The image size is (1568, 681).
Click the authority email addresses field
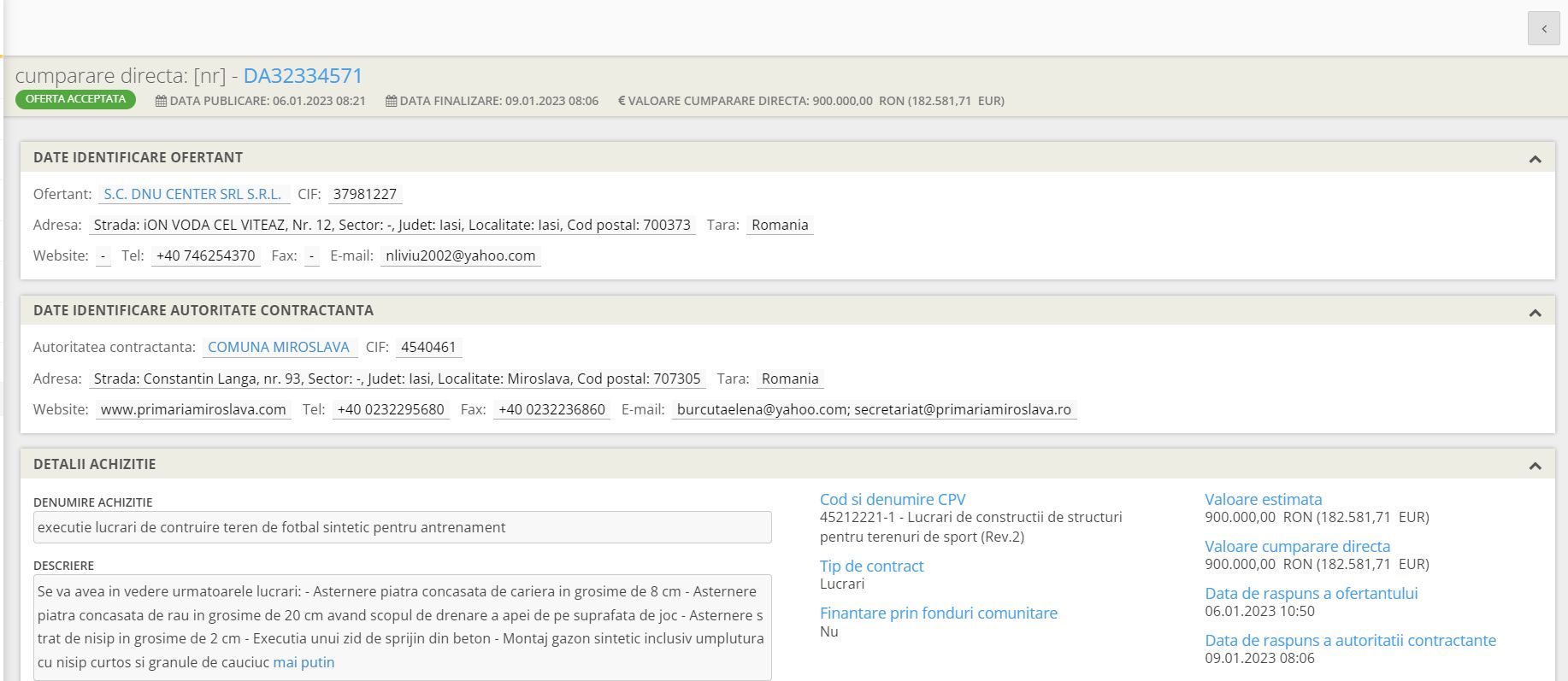874,409
